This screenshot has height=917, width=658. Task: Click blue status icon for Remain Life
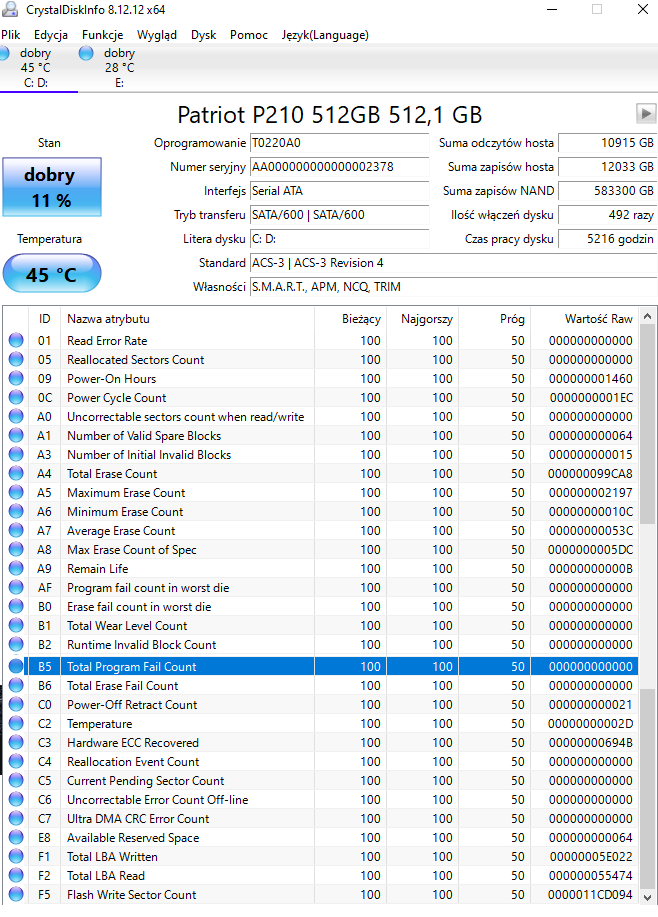tap(16, 568)
